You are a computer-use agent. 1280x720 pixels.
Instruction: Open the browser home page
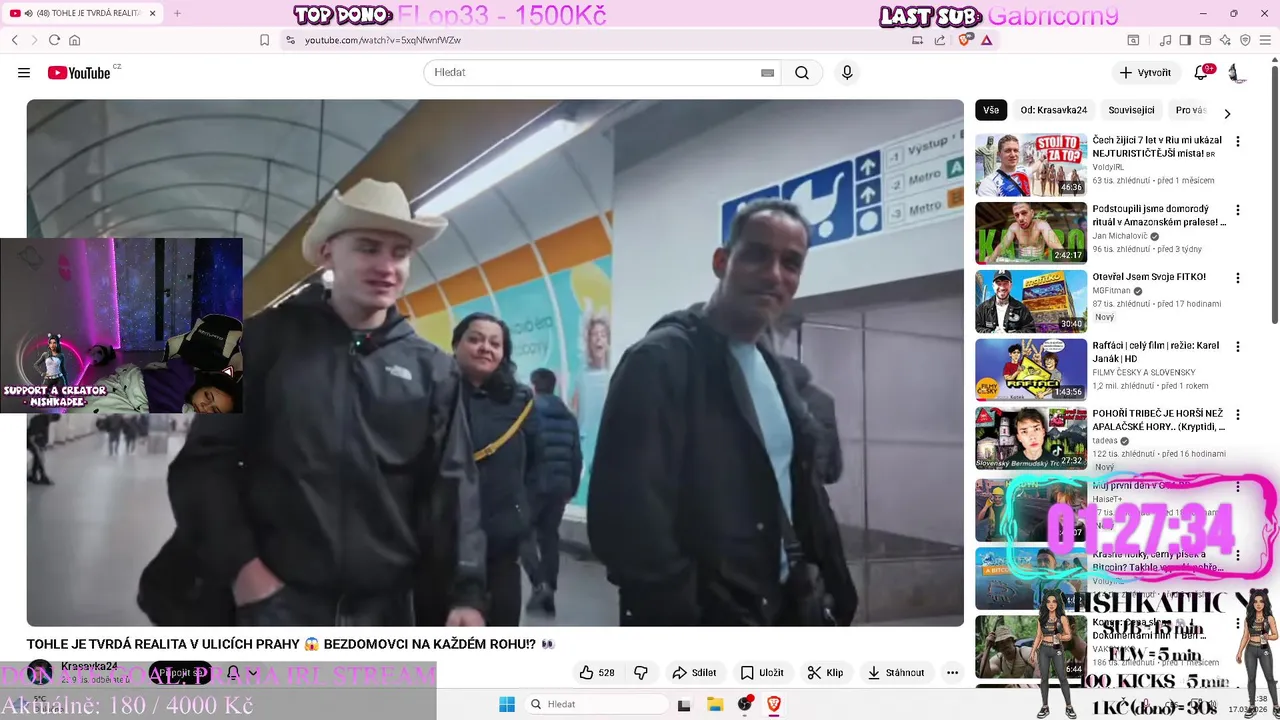(x=74, y=40)
